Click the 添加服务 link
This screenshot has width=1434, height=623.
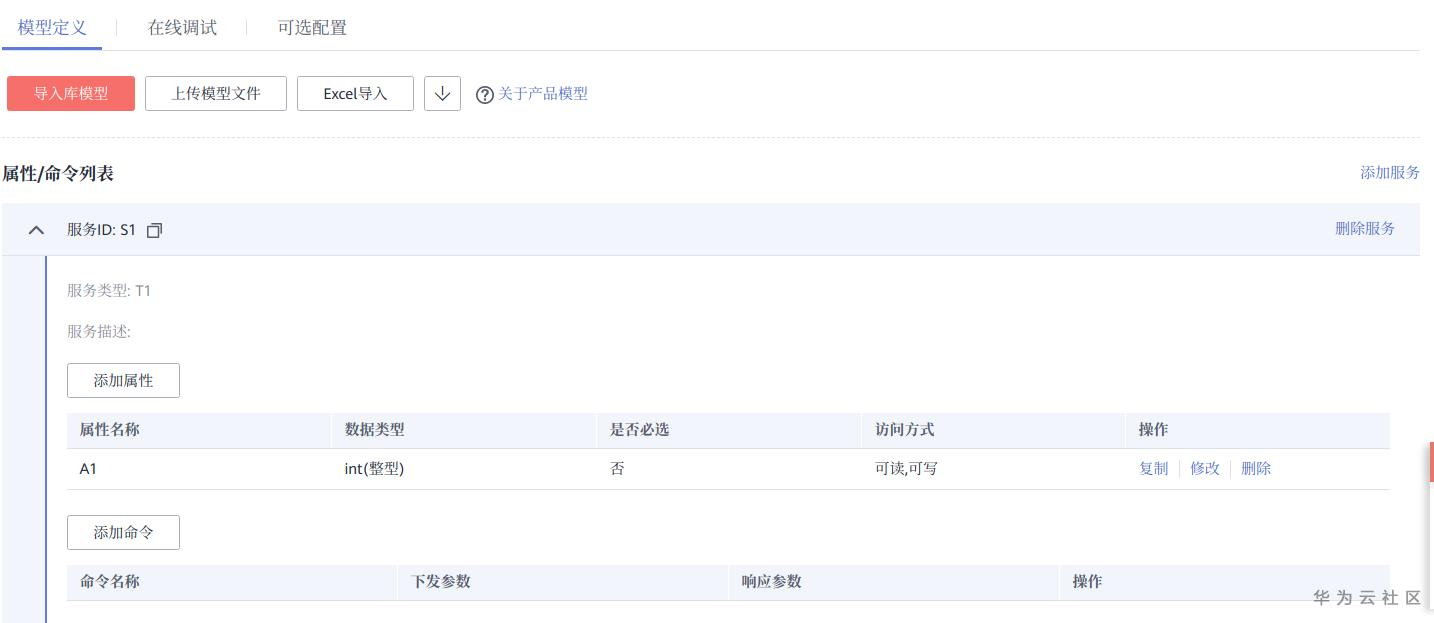[x=1389, y=172]
